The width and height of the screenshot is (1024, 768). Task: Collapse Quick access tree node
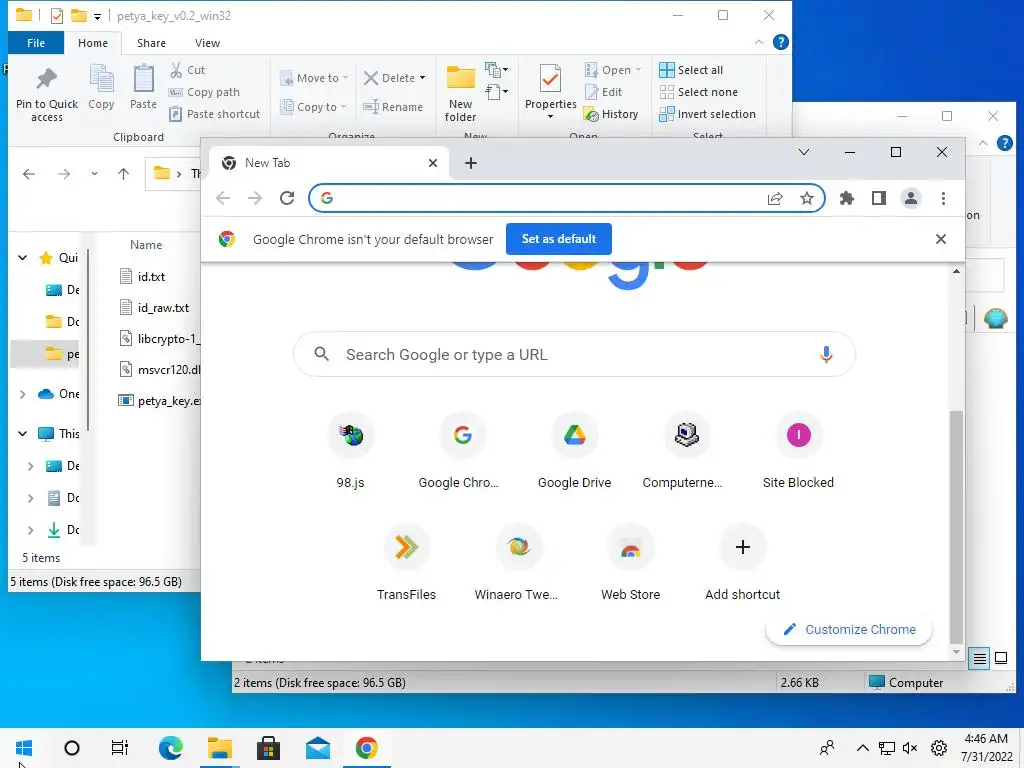[x=22, y=258]
